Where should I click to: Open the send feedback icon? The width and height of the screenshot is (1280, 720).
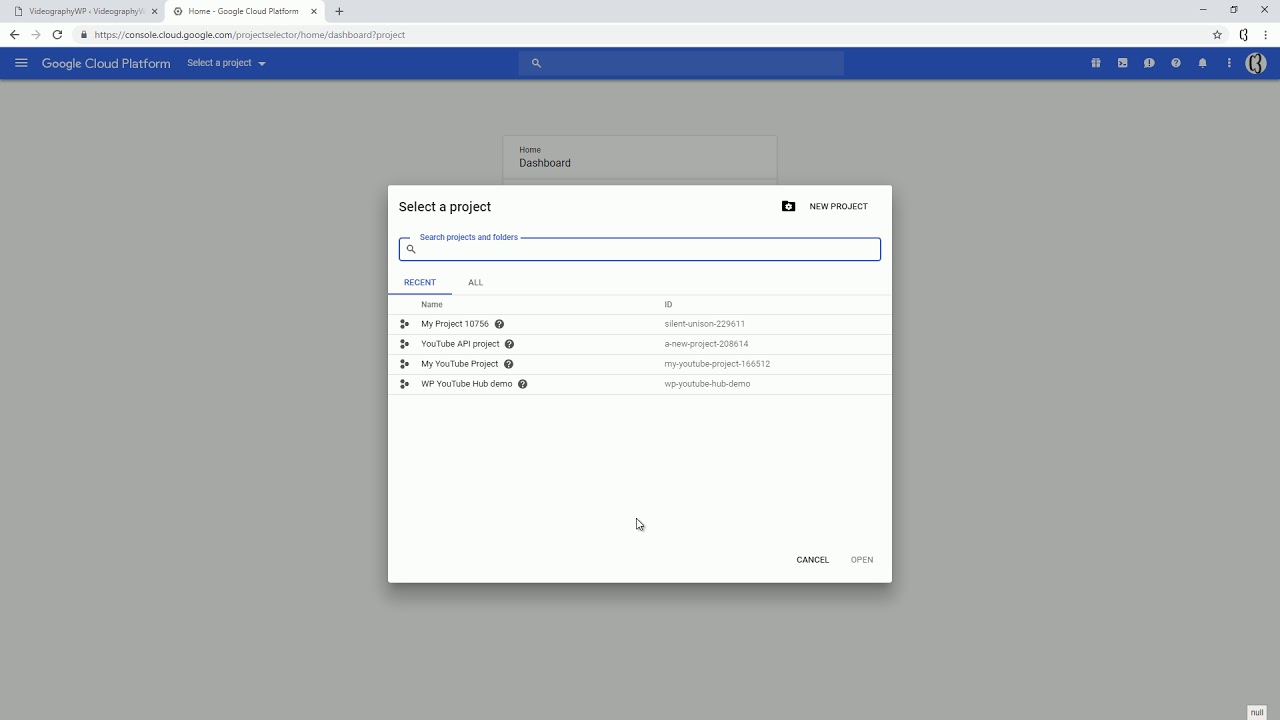(1149, 63)
